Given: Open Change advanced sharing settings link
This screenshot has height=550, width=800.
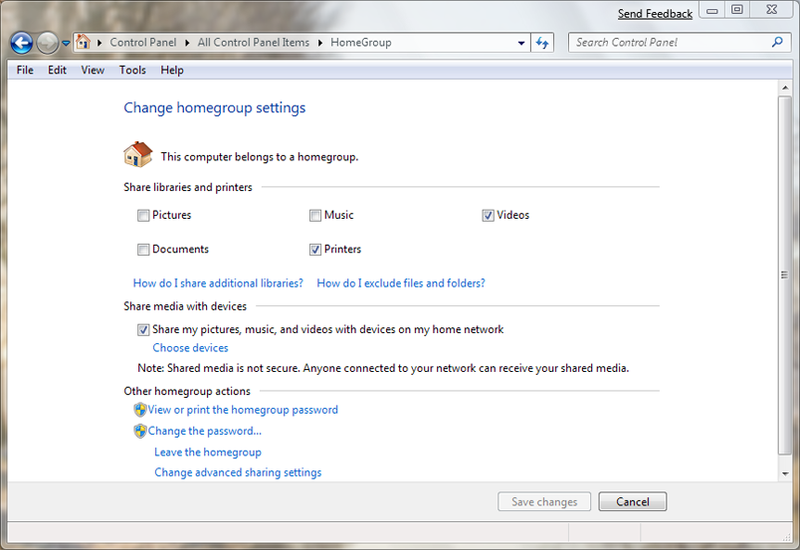Looking at the screenshot, I should [x=238, y=472].
